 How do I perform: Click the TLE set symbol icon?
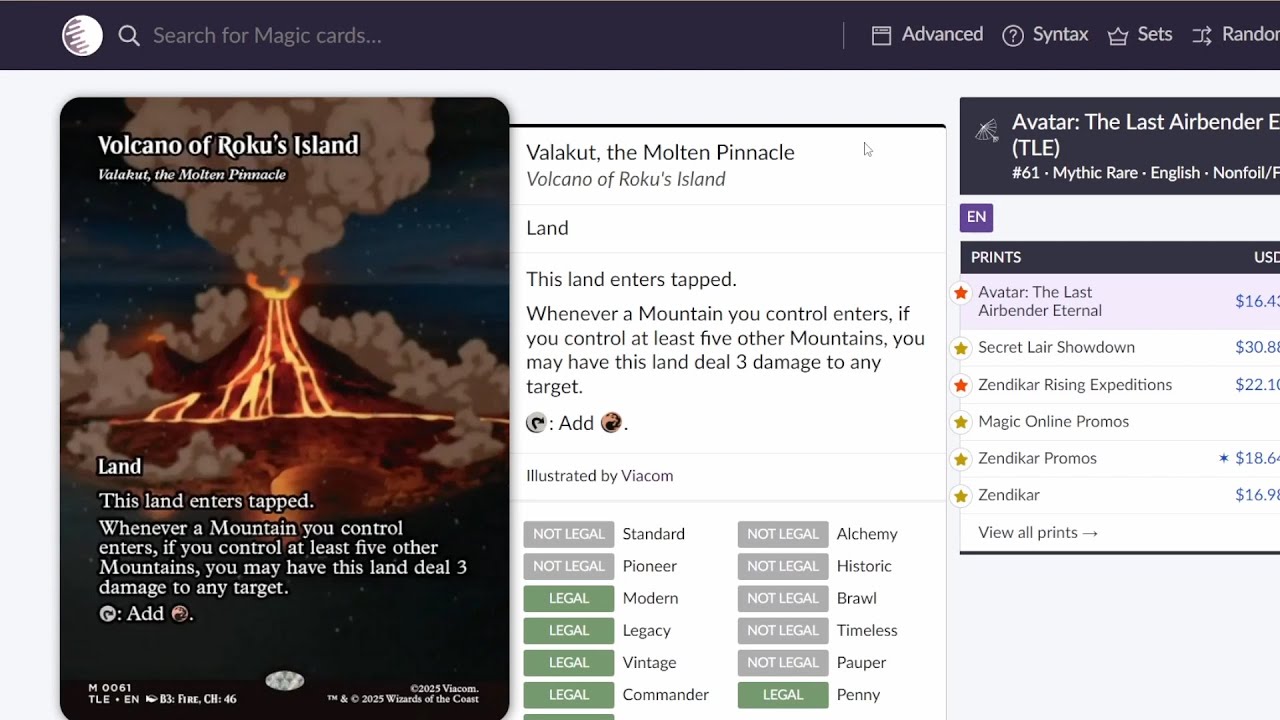(987, 132)
